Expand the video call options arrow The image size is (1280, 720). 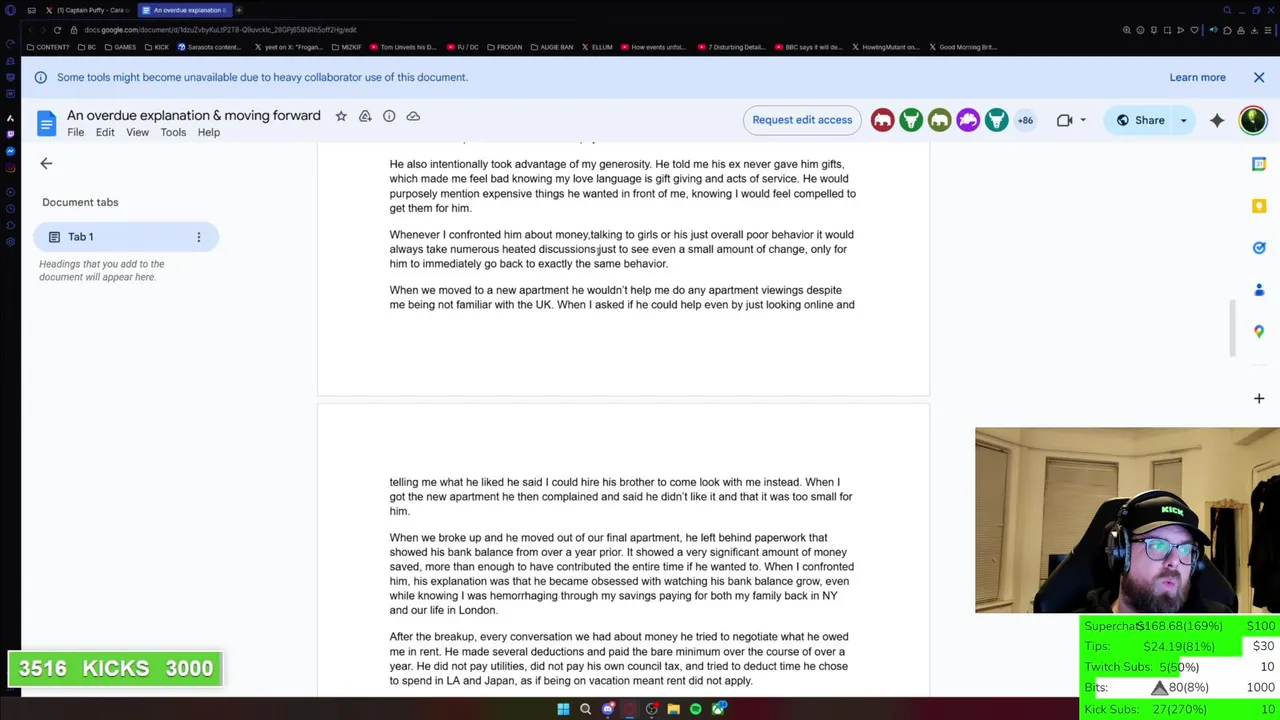[1082, 120]
